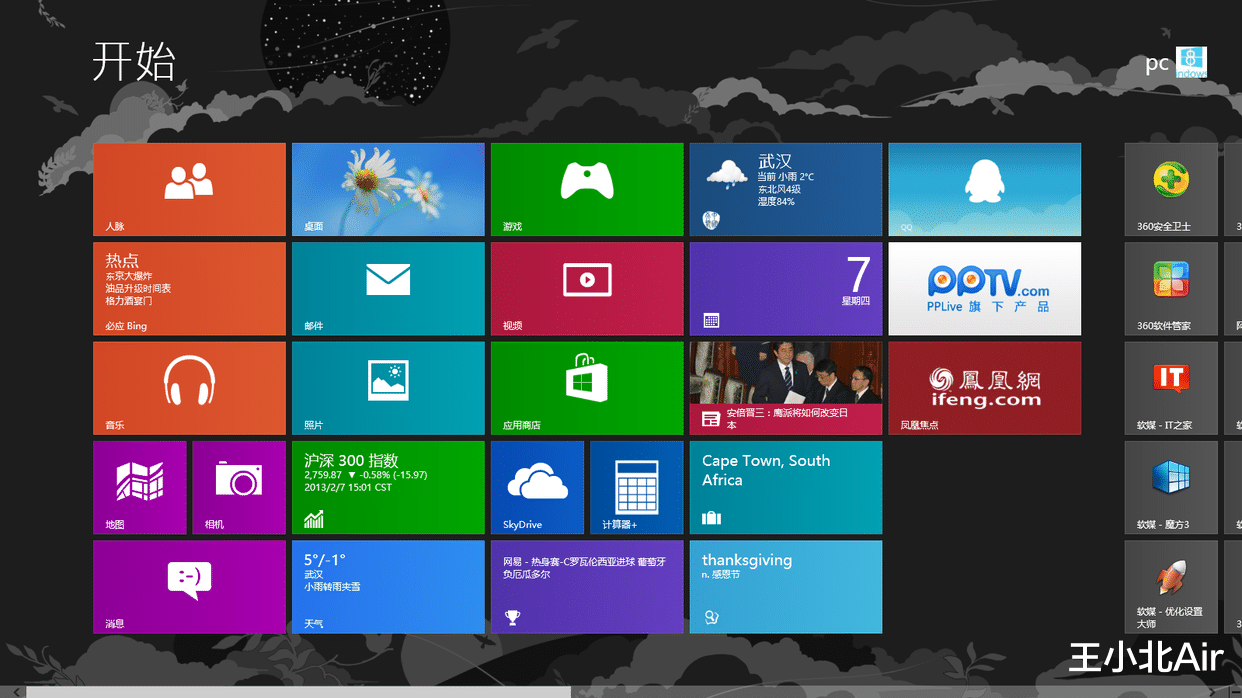
Task: Open the 热点 Bing news tile
Action: 189,288
